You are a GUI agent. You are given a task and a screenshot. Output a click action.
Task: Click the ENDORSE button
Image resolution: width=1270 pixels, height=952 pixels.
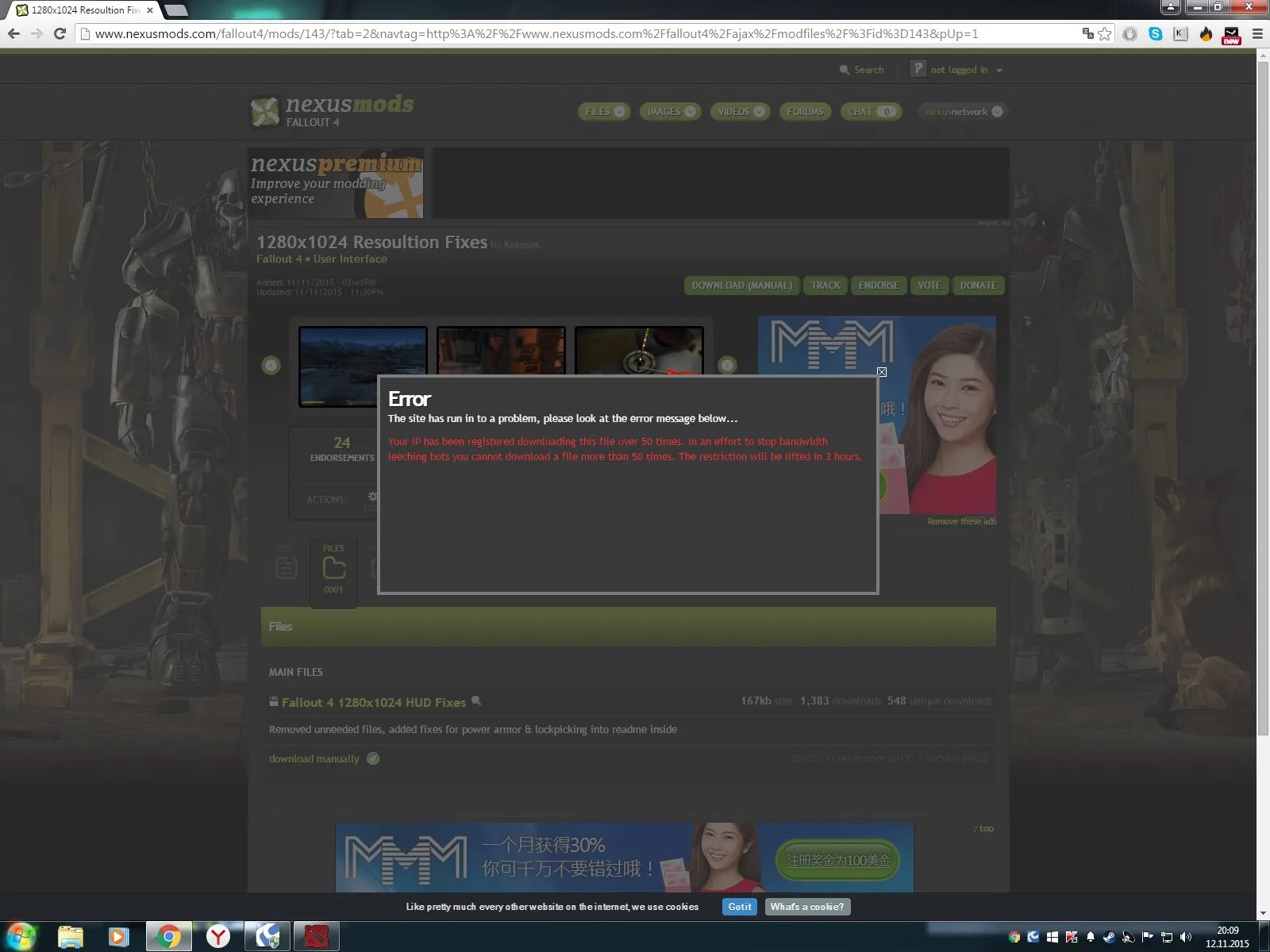tap(879, 286)
